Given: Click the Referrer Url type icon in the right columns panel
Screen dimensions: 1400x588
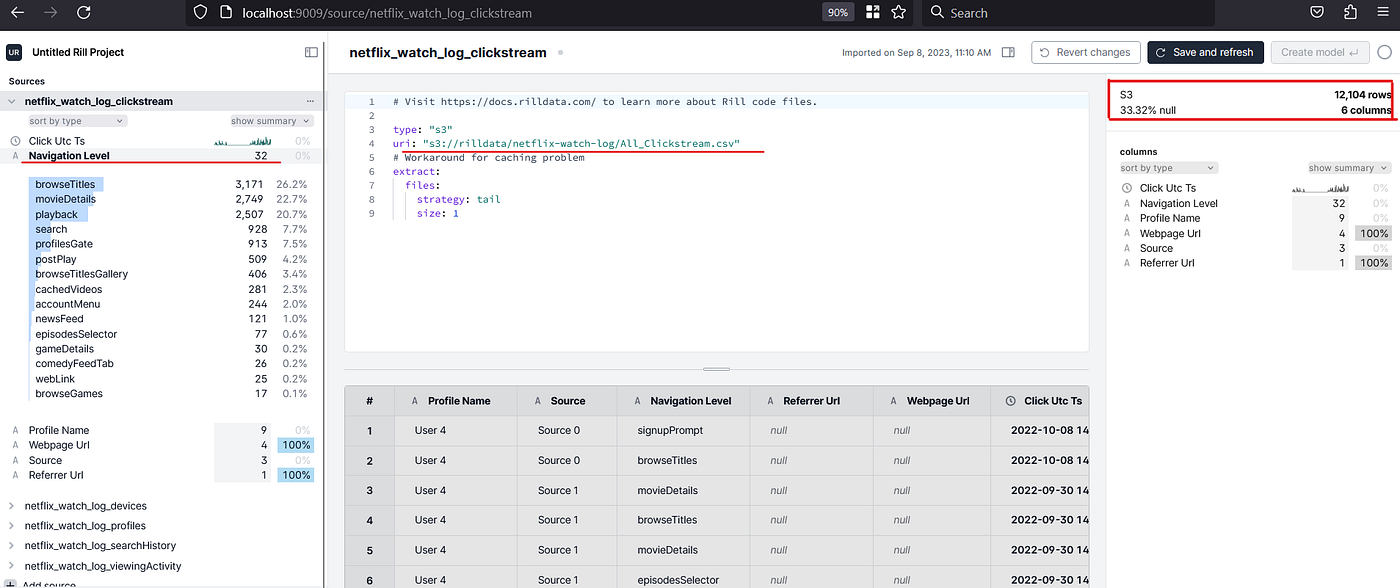Looking at the screenshot, I should point(1127,263).
